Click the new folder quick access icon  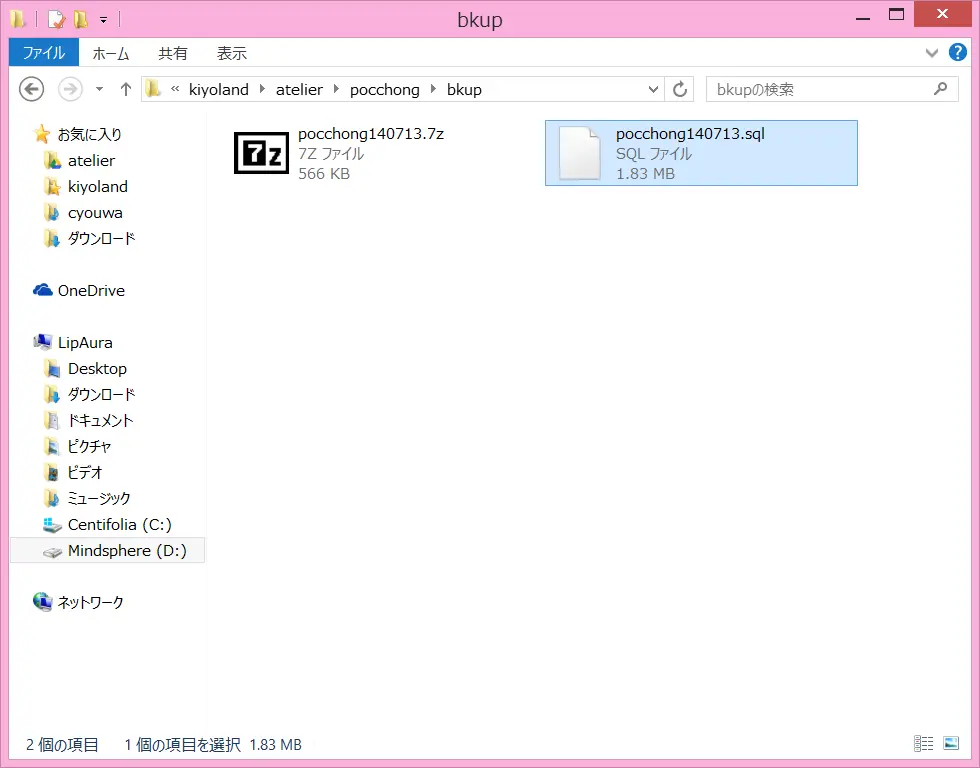coord(81,19)
